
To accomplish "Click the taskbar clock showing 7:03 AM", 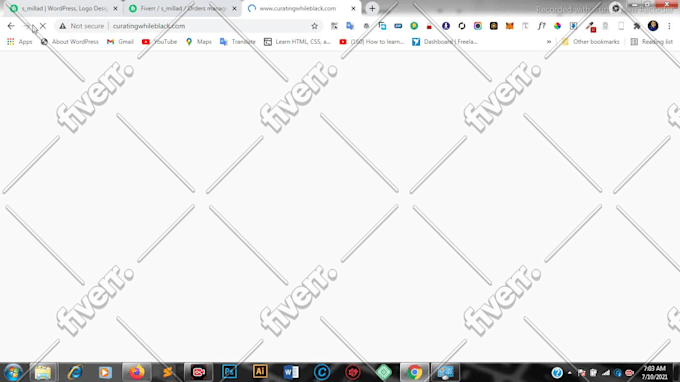I will coord(654,373).
